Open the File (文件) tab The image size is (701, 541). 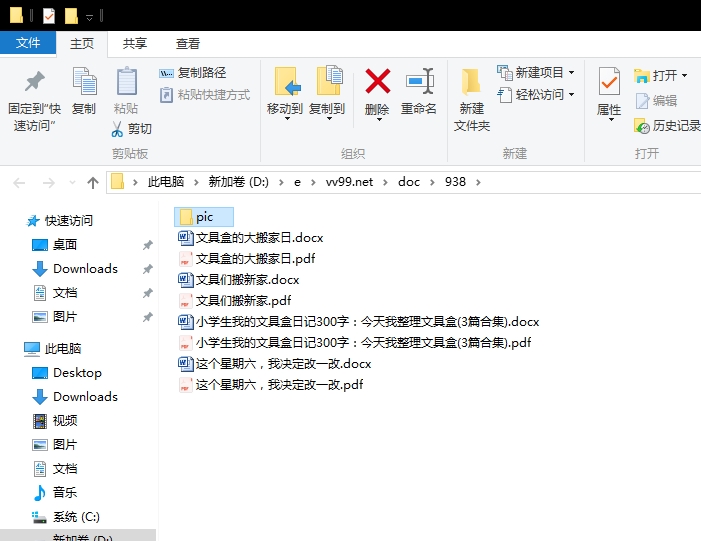(28, 42)
